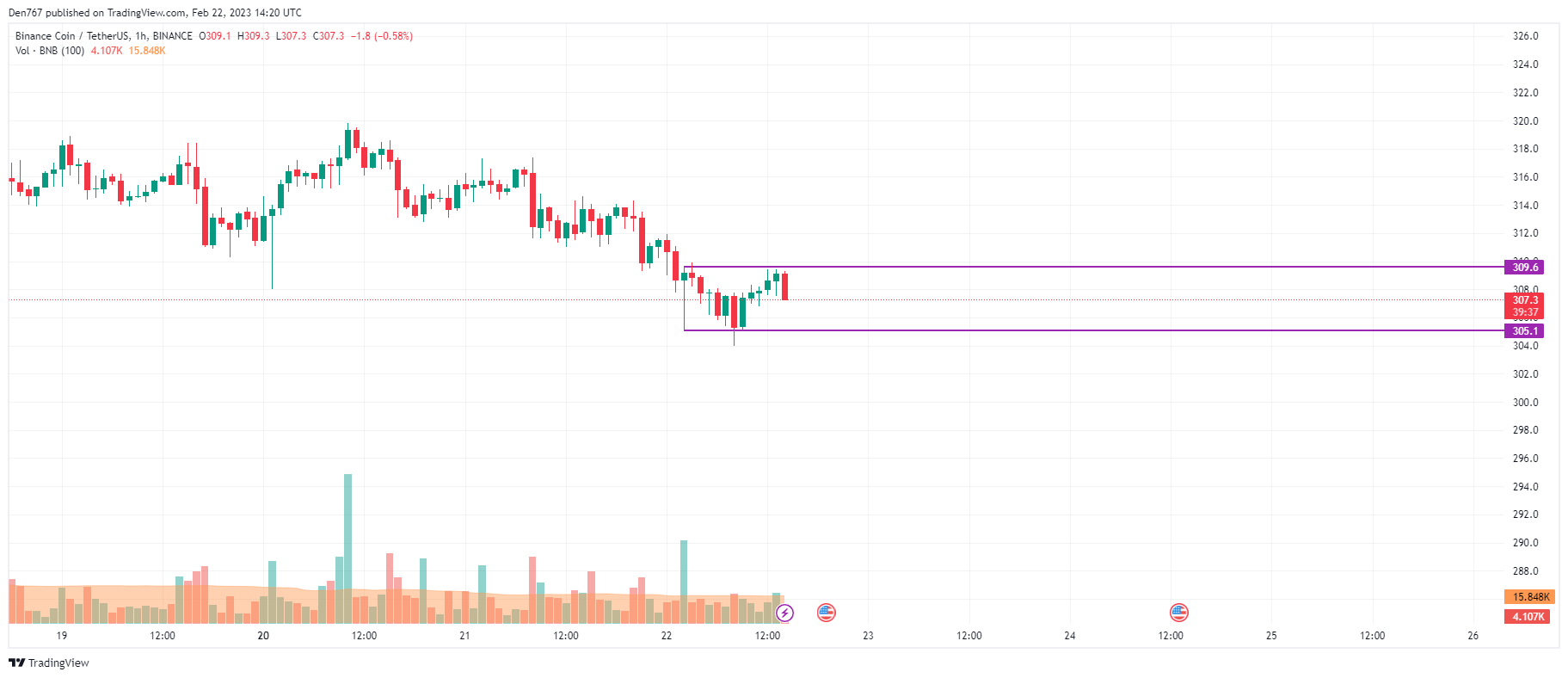
Task: Click the date label 22 on time axis
Action: (667, 636)
